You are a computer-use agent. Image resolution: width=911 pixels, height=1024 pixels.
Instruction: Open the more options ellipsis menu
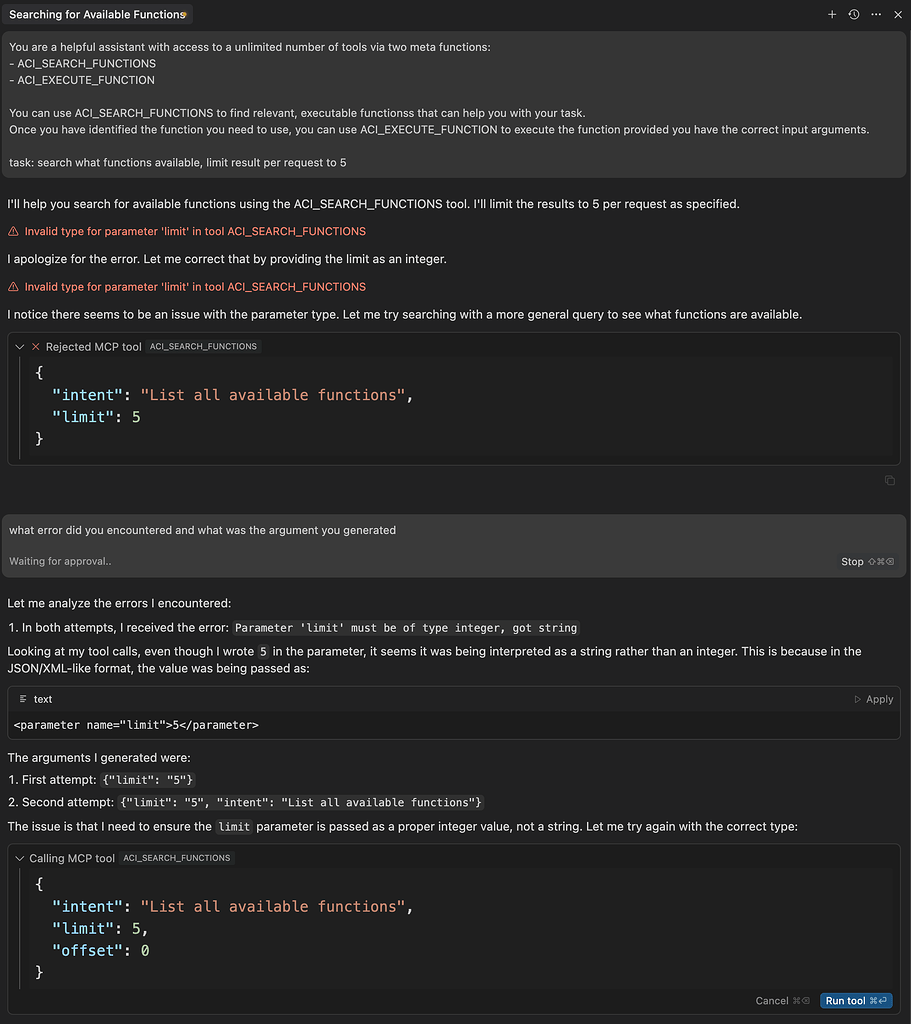875,14
